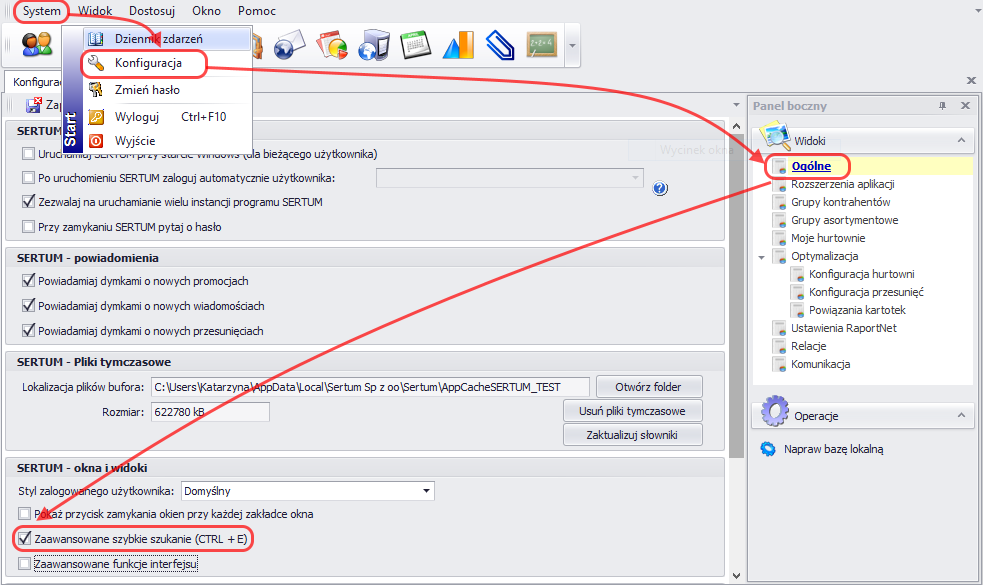Collapse the Widoki panel section

tap(960, 141)
